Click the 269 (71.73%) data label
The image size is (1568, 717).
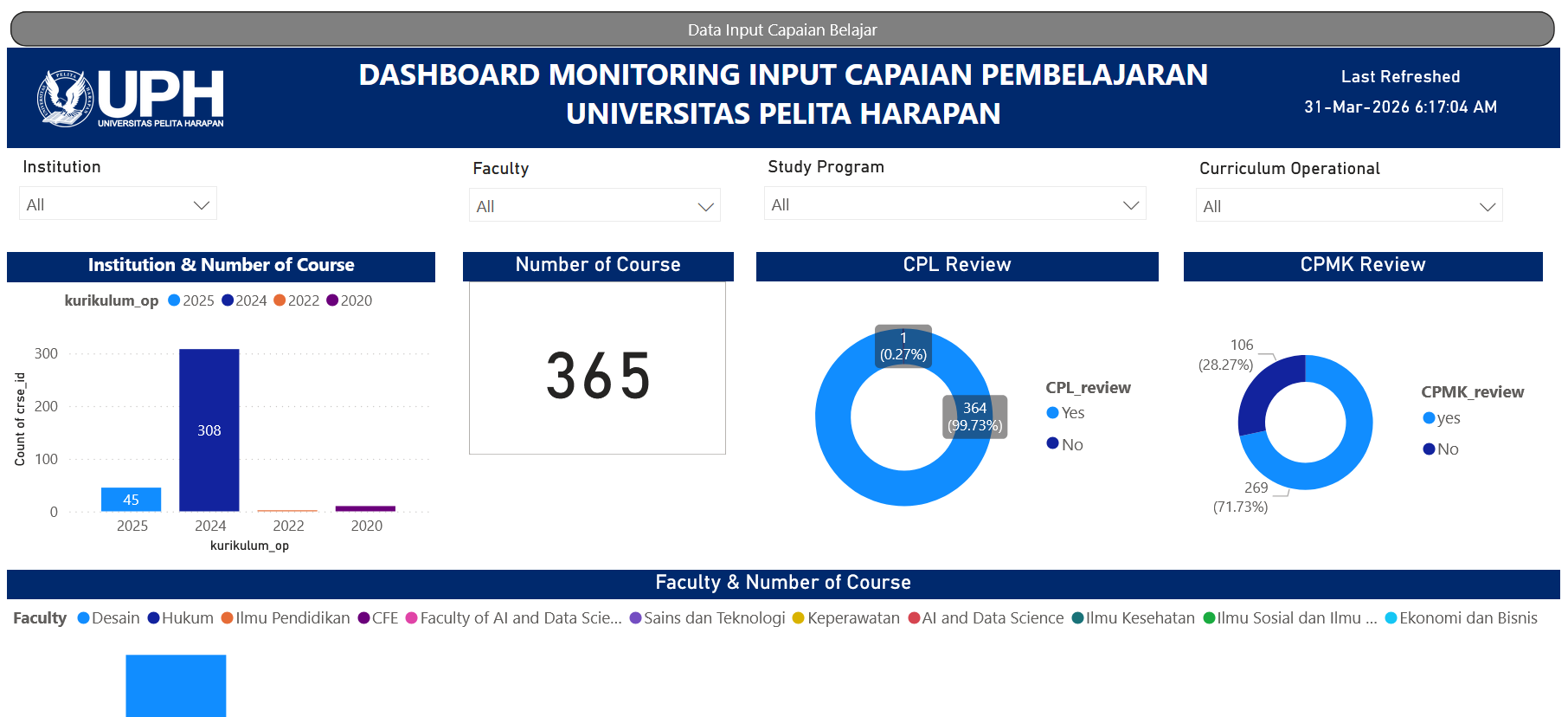pyautogui.click(x=1241, y=497)
